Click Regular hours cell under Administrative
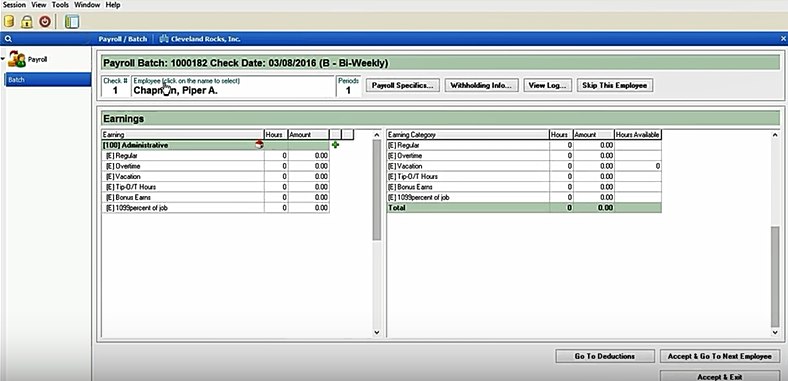 pos(276,156)
